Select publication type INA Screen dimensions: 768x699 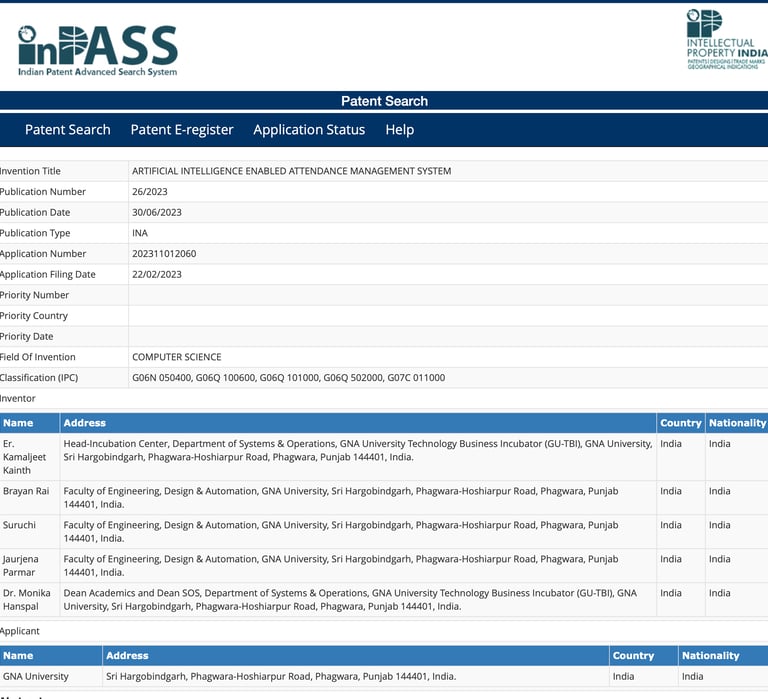click(140, 233)
